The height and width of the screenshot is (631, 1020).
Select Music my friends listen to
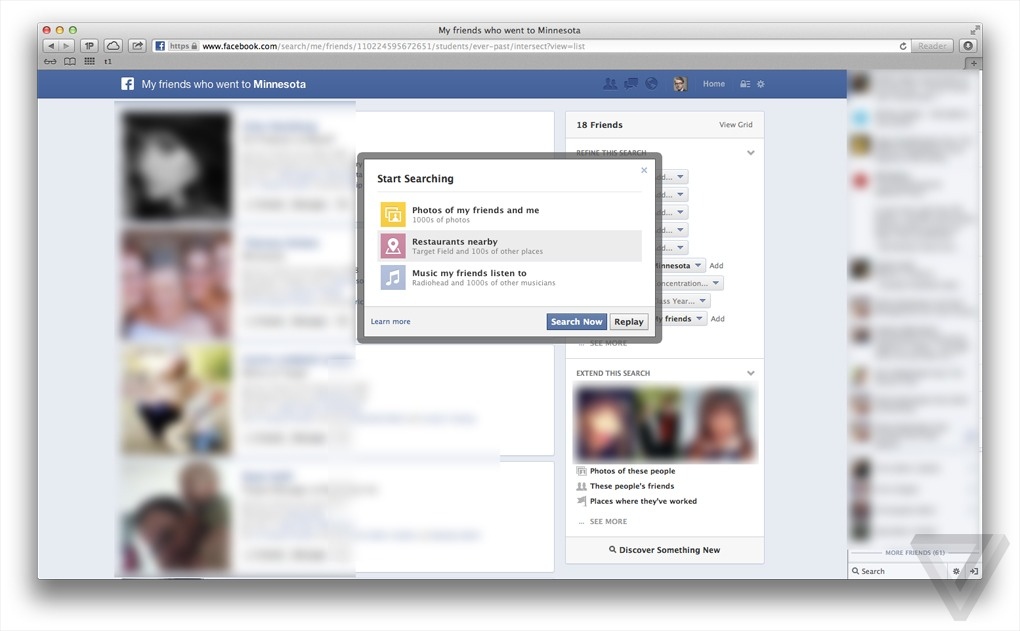pos(509,278)
